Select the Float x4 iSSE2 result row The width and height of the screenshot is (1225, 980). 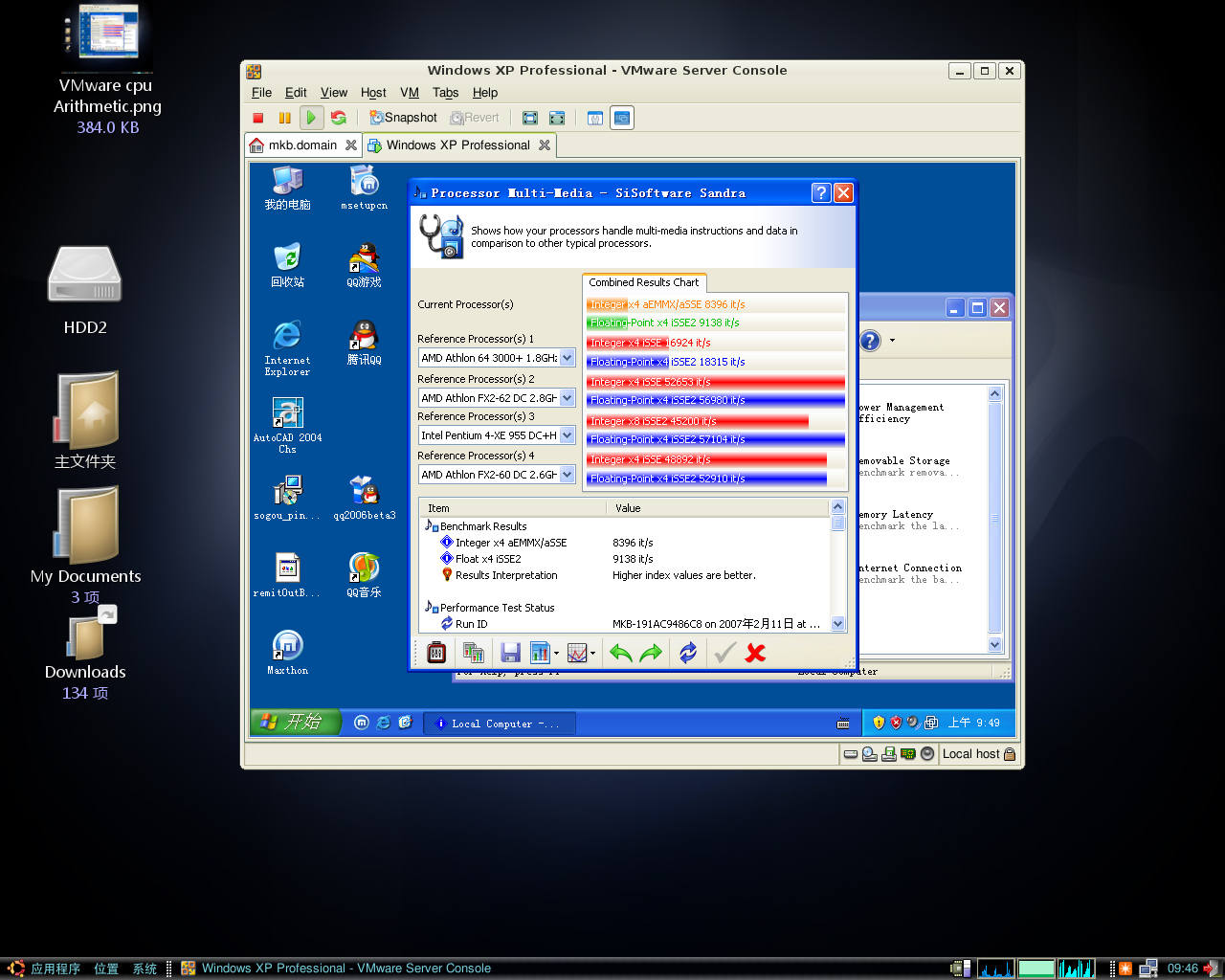coord(488,559)
